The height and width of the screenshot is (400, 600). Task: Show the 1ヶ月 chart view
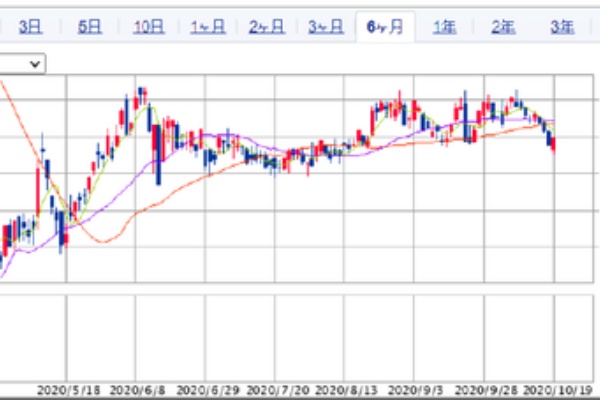point(207,28)
